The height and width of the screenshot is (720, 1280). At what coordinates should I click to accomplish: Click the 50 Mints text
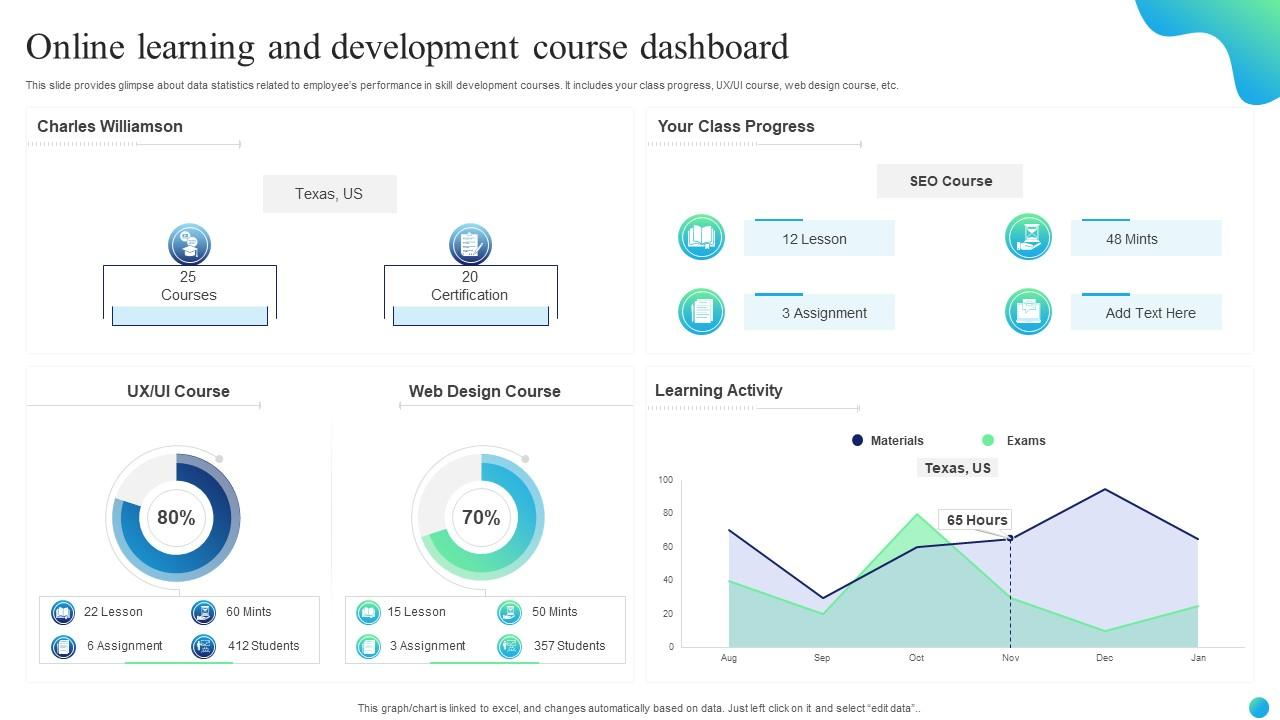pos(554,612)
